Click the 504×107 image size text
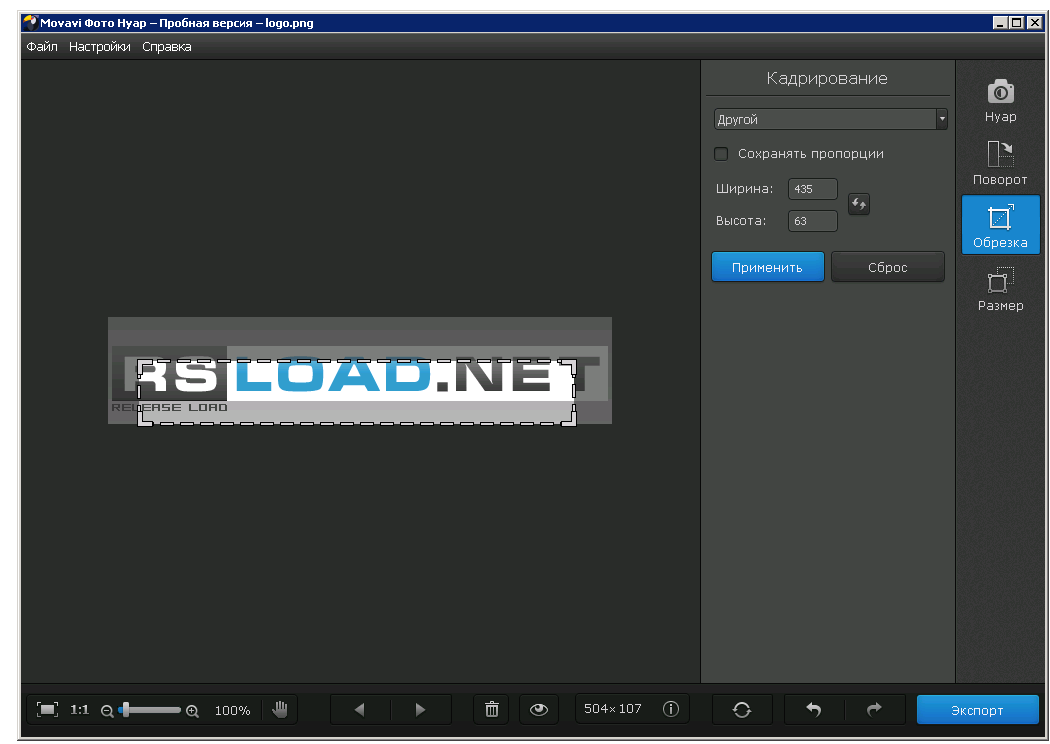Image resolution: width=1050 pixels, height=744 pixels. click(x=612, y=709)
